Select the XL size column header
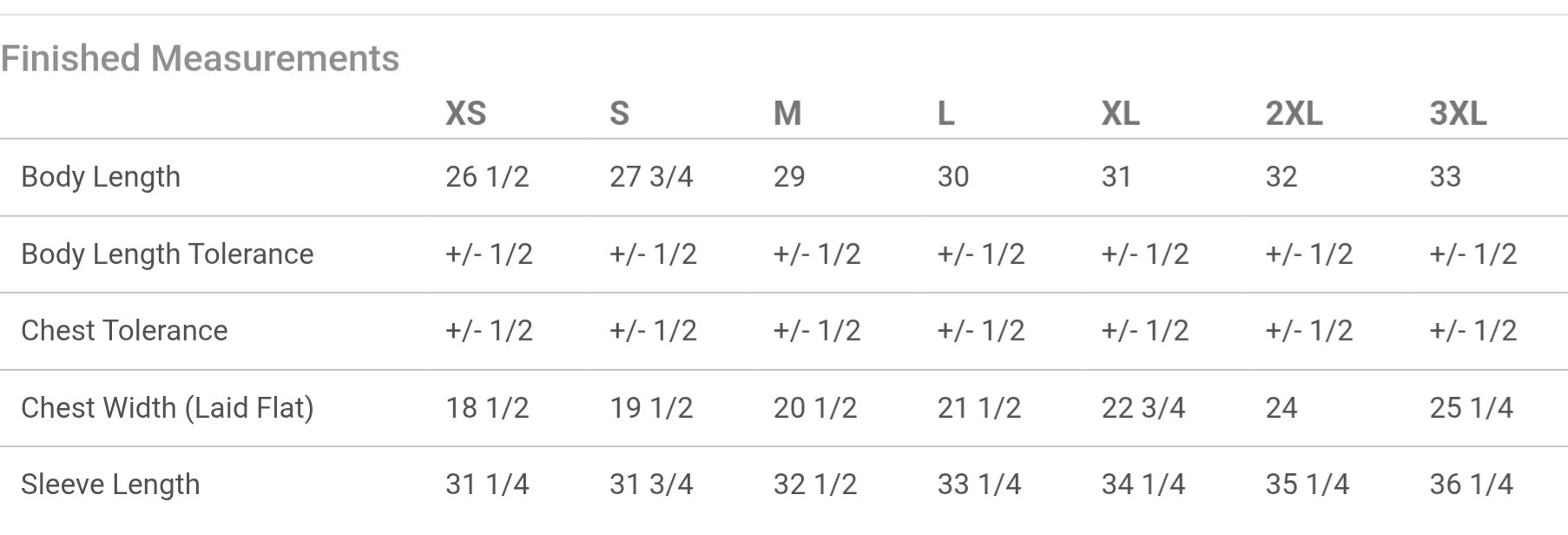1568x535 pixels. (1120, 113)
